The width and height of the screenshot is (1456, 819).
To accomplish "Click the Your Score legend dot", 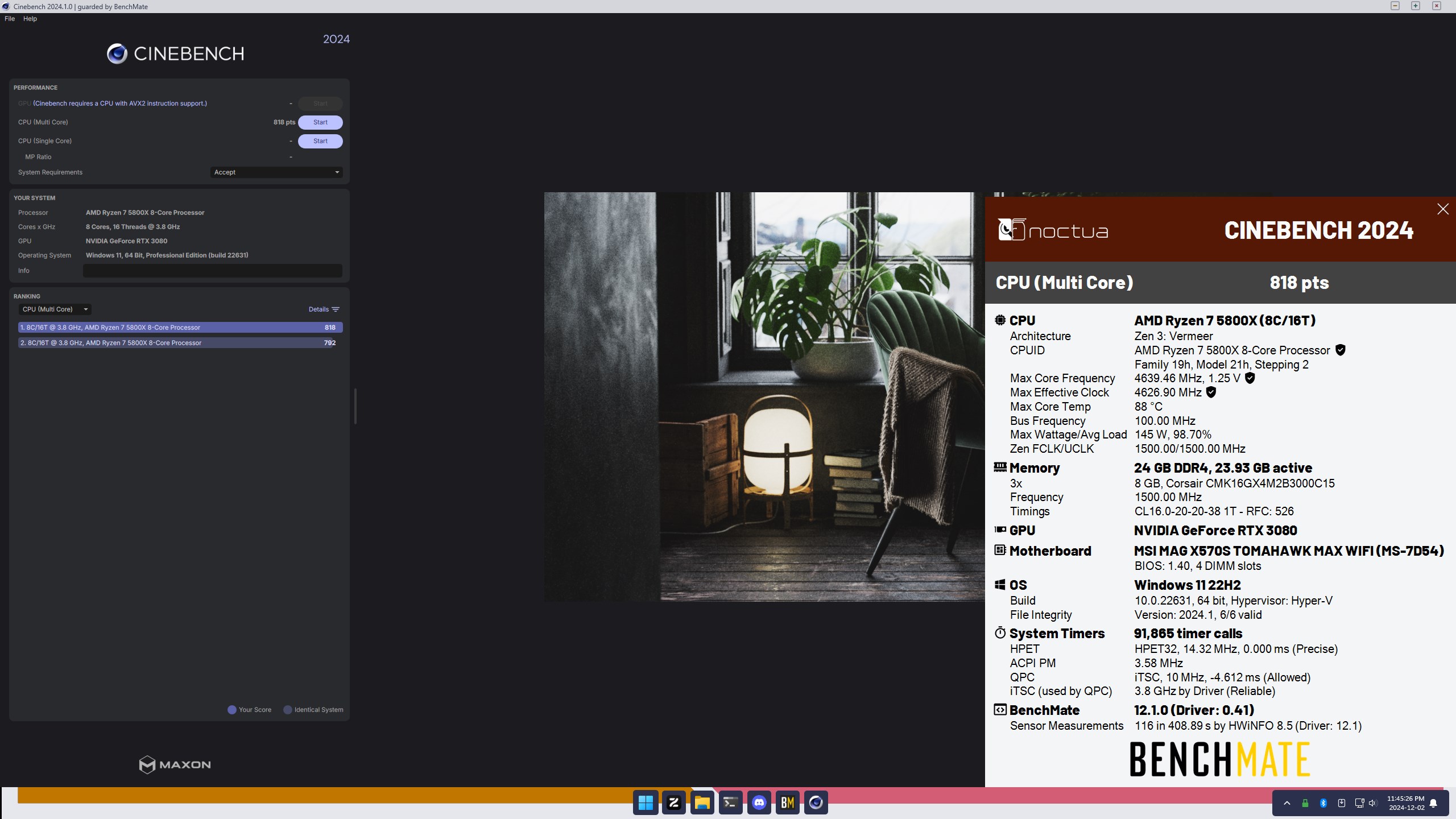I will 232,710.
